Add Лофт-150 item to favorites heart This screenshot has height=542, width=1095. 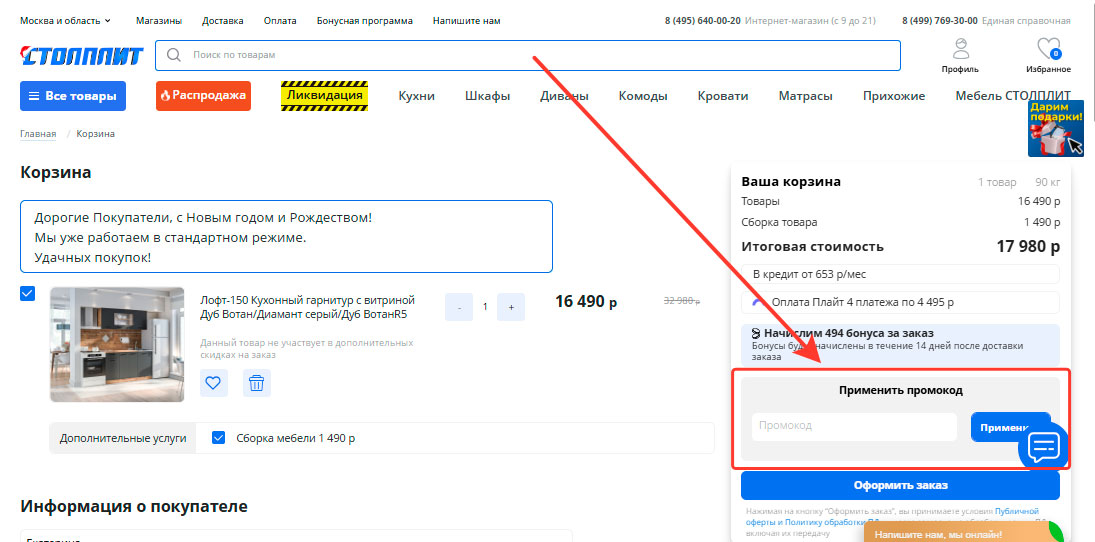click(x=214, y=383)
